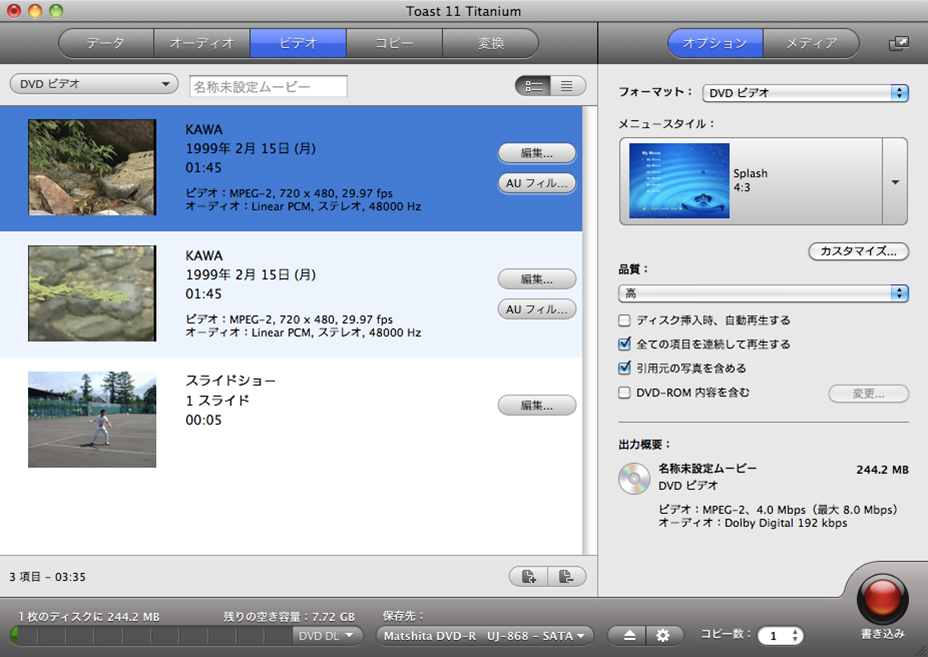Select the tennis court slideshow thumbnail
The height and width of the screenshot is (657, 928).
coord(92,419)
